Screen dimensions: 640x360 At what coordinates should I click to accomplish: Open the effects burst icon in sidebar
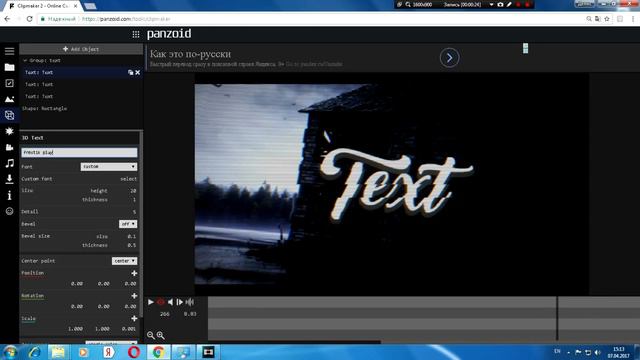[x=9, y=131]
